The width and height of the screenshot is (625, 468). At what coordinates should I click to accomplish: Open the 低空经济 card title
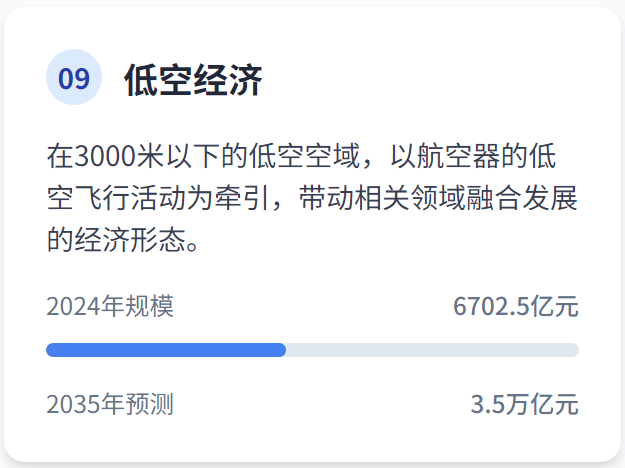pyautogui.click(x=193, y=80)
